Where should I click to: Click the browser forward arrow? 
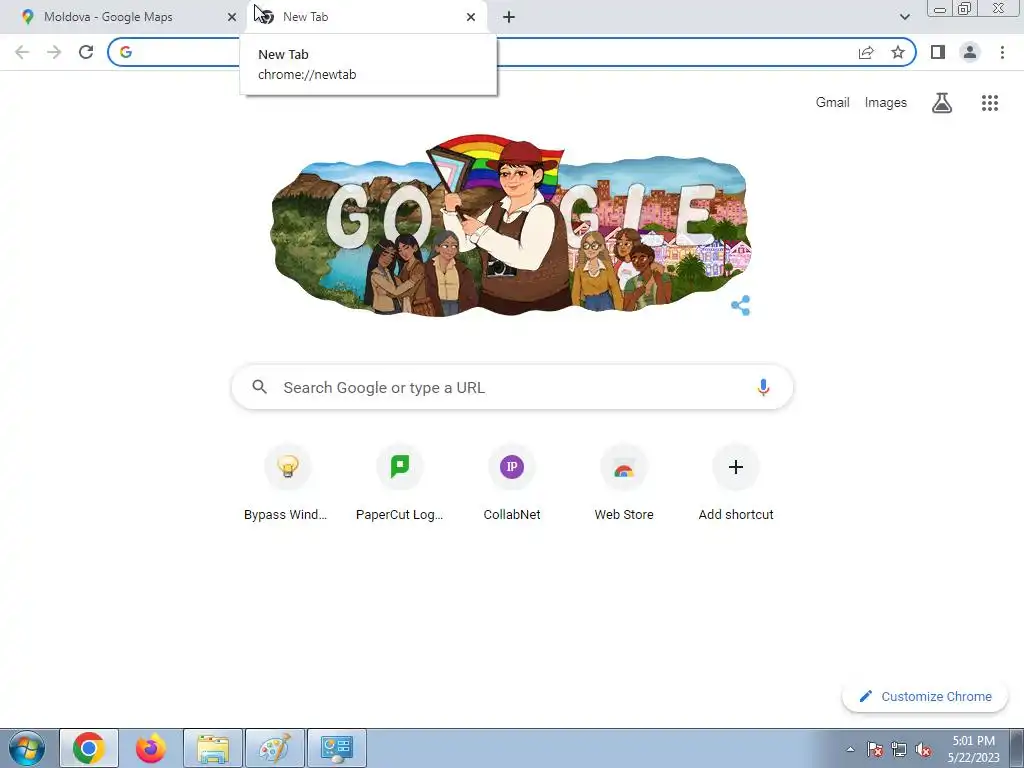tap(54, 52)
